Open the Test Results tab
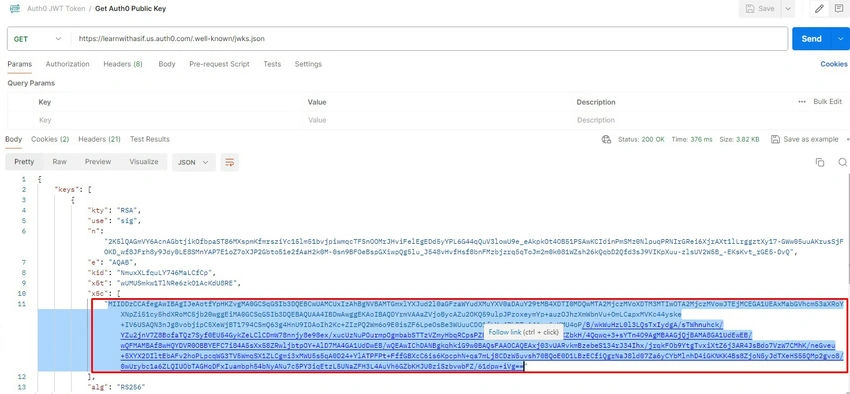 pos(150,139)
